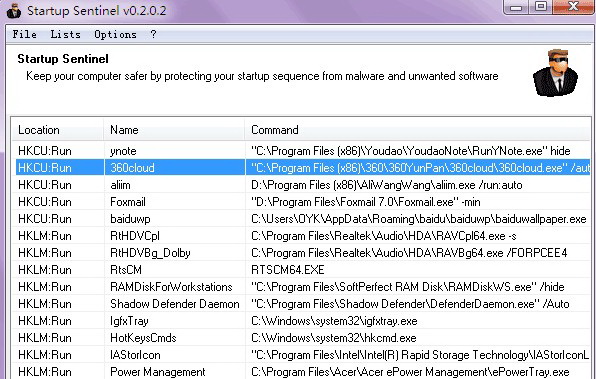Viewport: 596px width, 379px height.
Task: Click the Startup Sentinel title bar icon
Action: pyautogui.click(x=14, y=11)
